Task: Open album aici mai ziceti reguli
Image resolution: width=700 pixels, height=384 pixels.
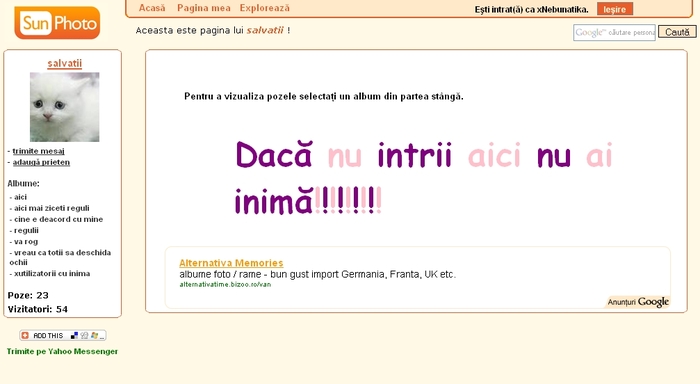Action: tap(51, 208)
